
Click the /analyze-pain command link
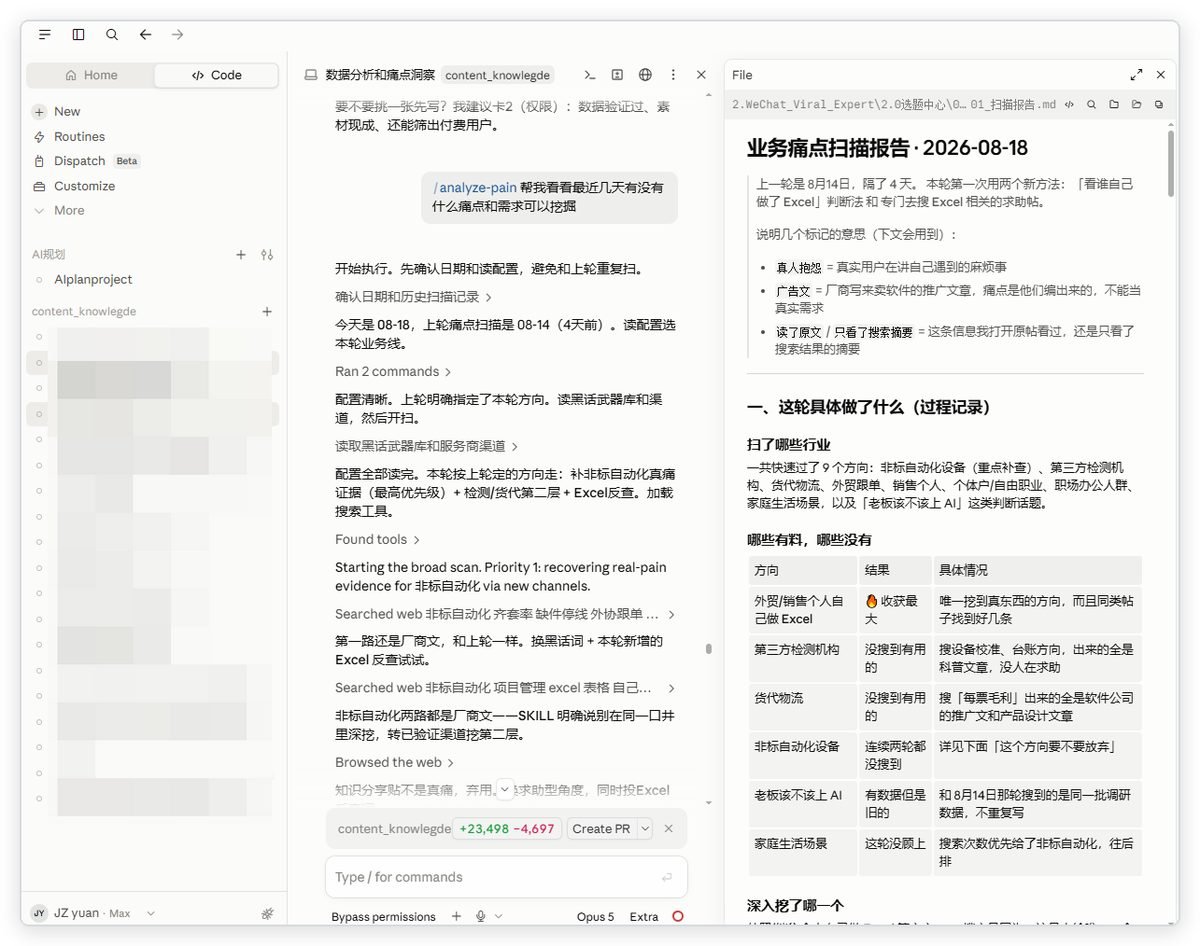(x=475, y=187)
